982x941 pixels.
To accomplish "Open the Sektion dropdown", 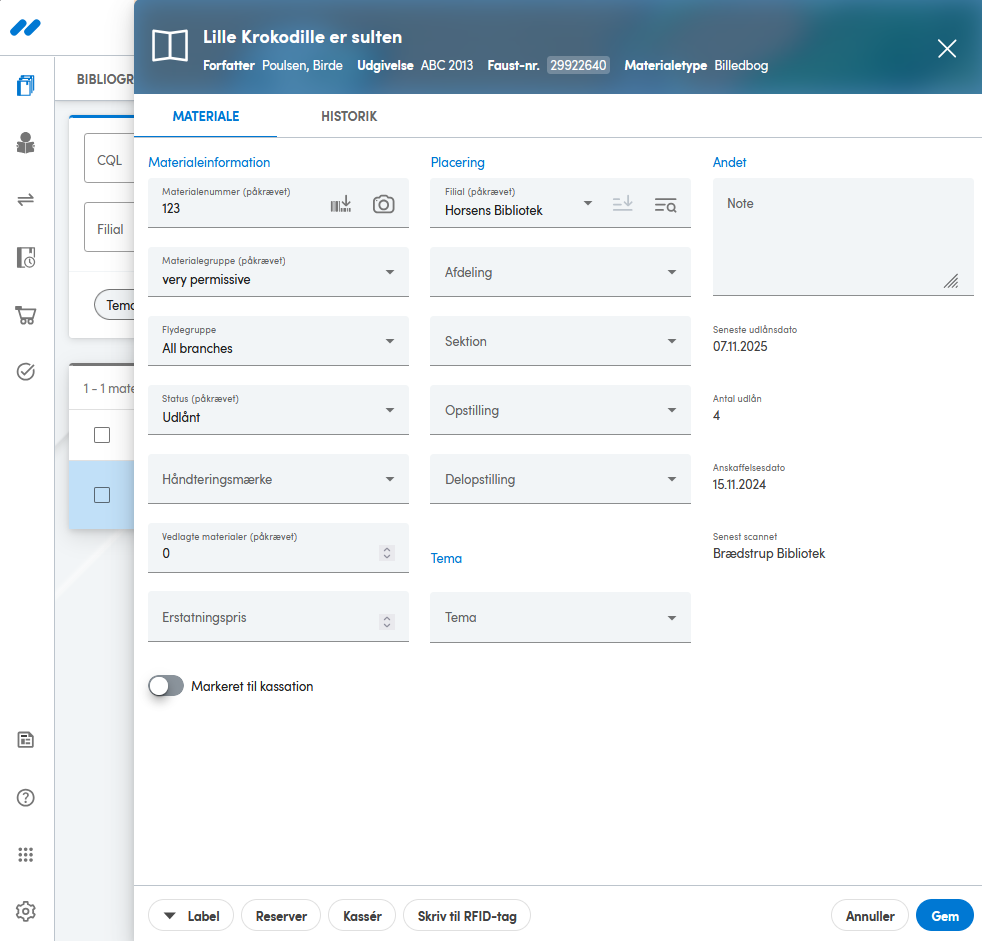I will [561, 341].
